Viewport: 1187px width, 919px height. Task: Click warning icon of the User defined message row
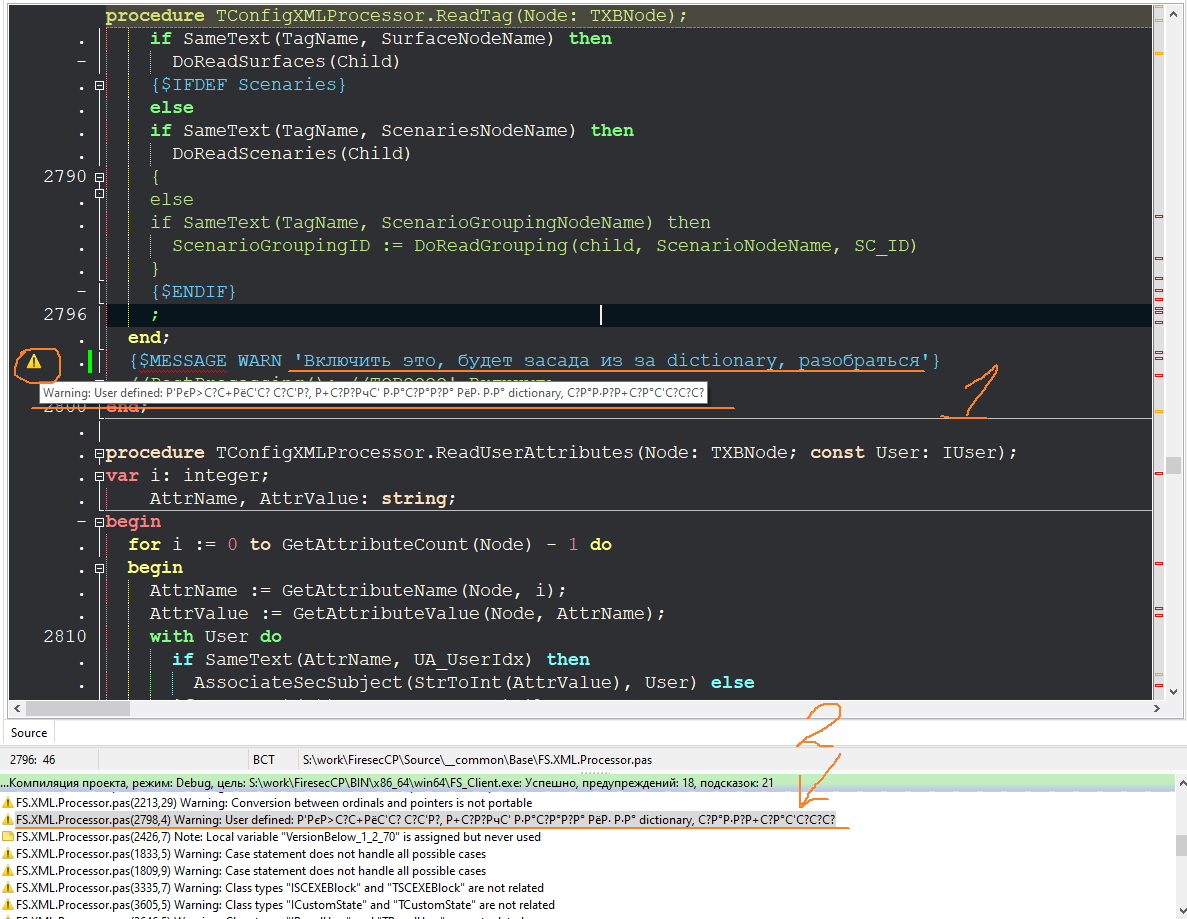(8, 820)
